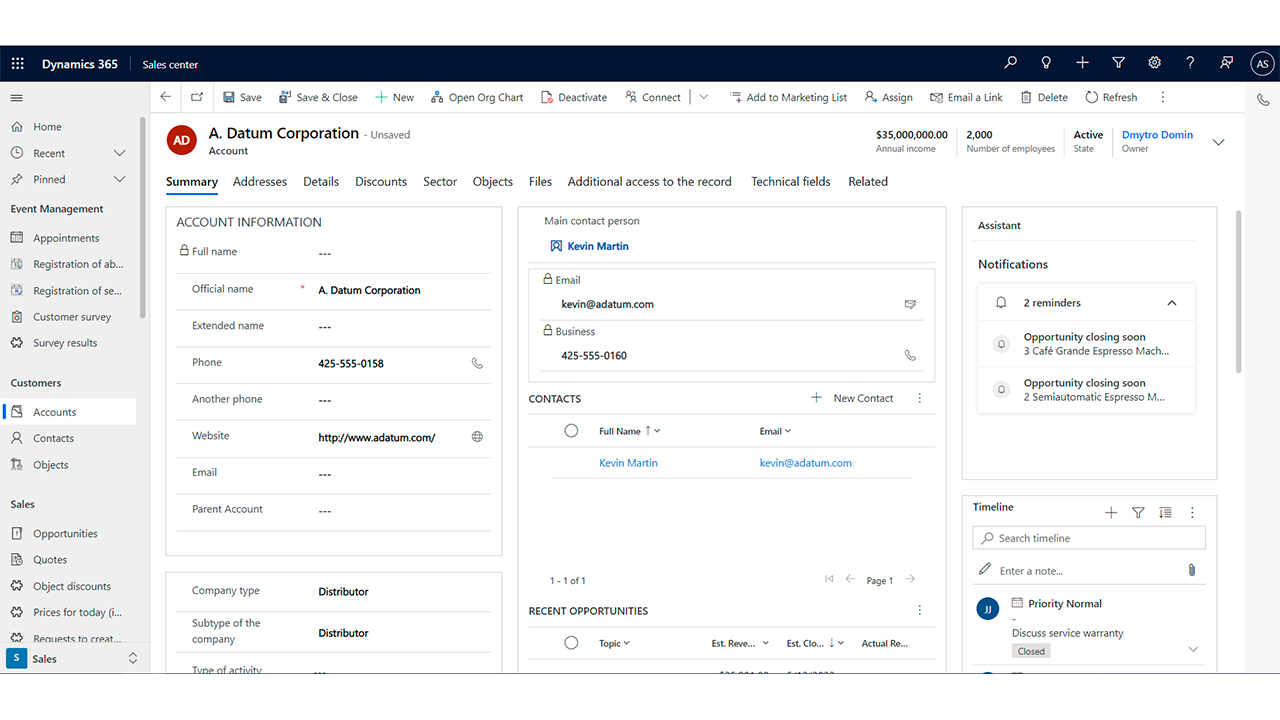Call the account phone 425-555-0158
The width and height of the screenshot is (1280, 720).
tap(477, 363)
